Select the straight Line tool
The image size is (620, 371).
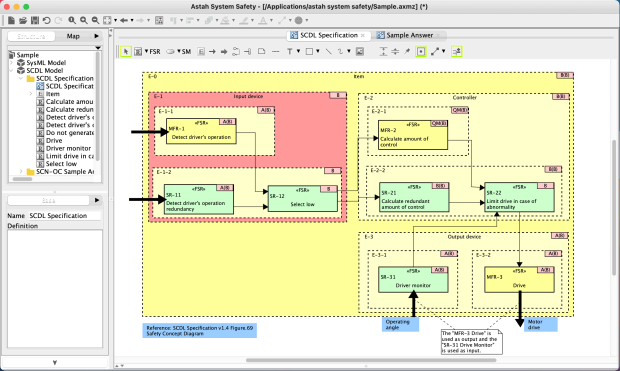(x=329, y=51)
